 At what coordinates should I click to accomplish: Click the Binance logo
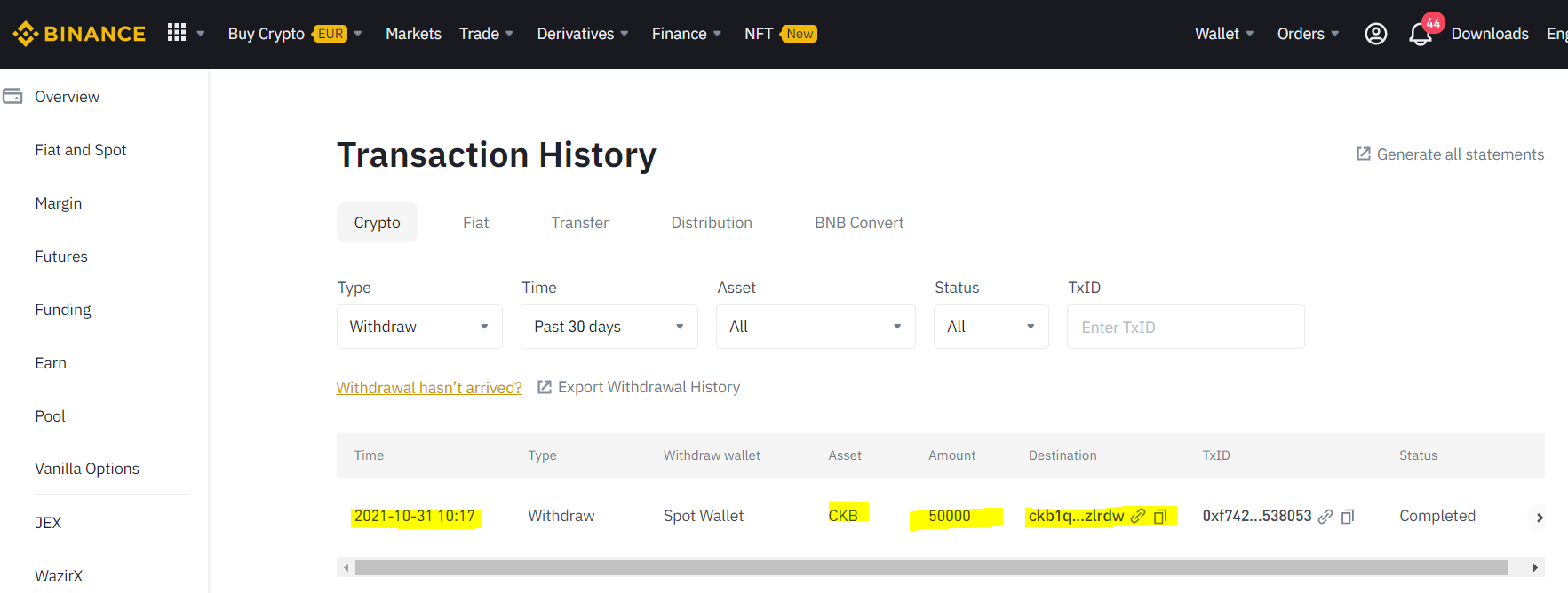point(79,34)
